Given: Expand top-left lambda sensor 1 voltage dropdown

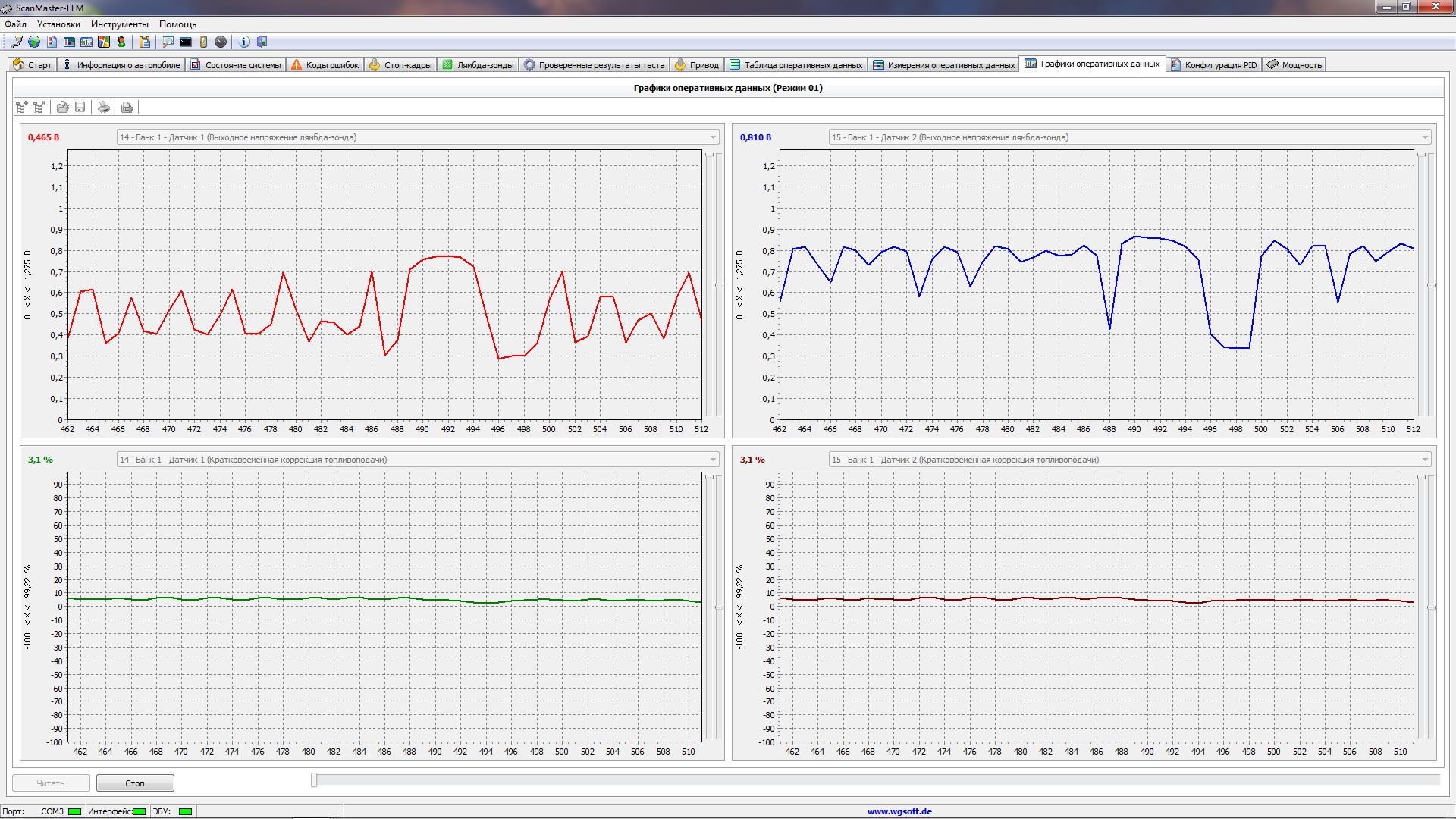Looking at the screenshot, I should (x=713, y=137).
